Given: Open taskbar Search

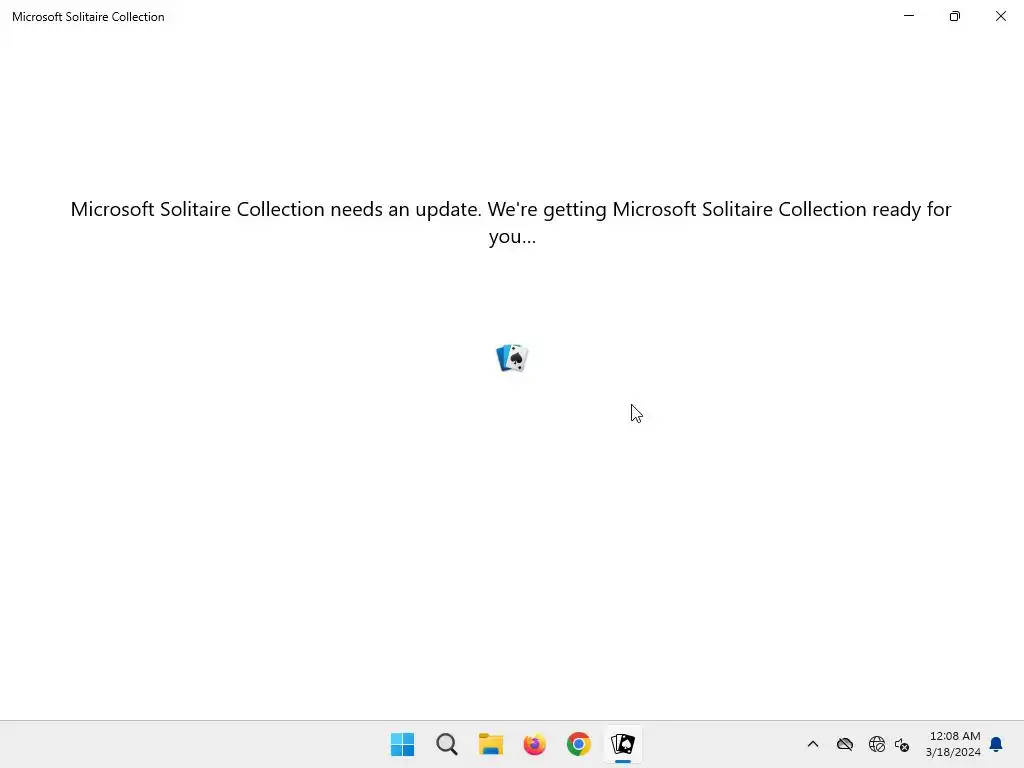Looking at the screenshot, I should click(447, 744).
